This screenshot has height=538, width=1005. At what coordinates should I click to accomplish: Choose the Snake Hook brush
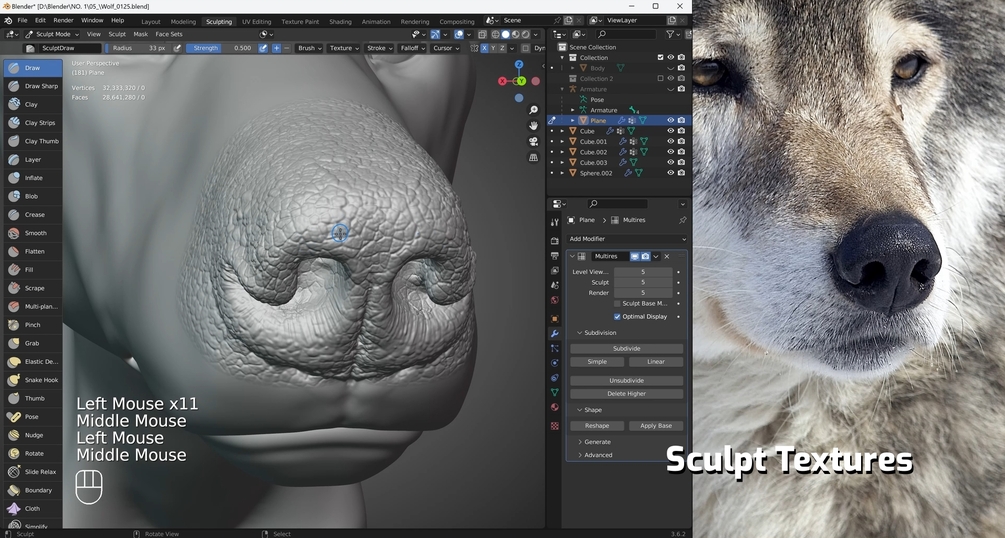[33, 380]
